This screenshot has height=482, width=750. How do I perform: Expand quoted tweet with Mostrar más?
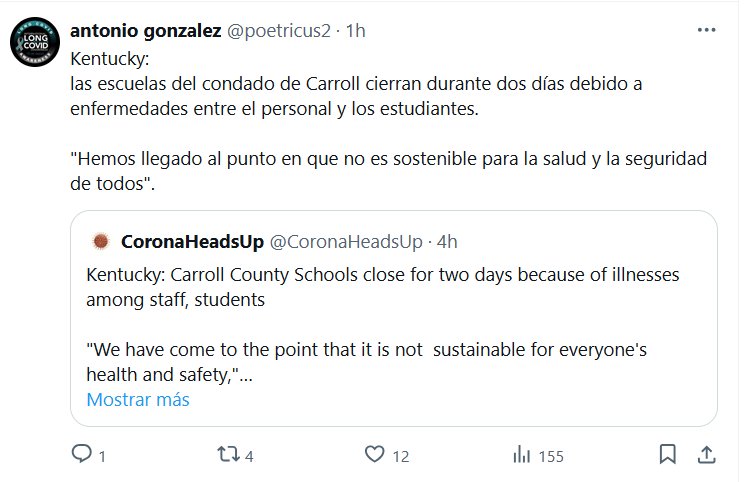(137, 399)
